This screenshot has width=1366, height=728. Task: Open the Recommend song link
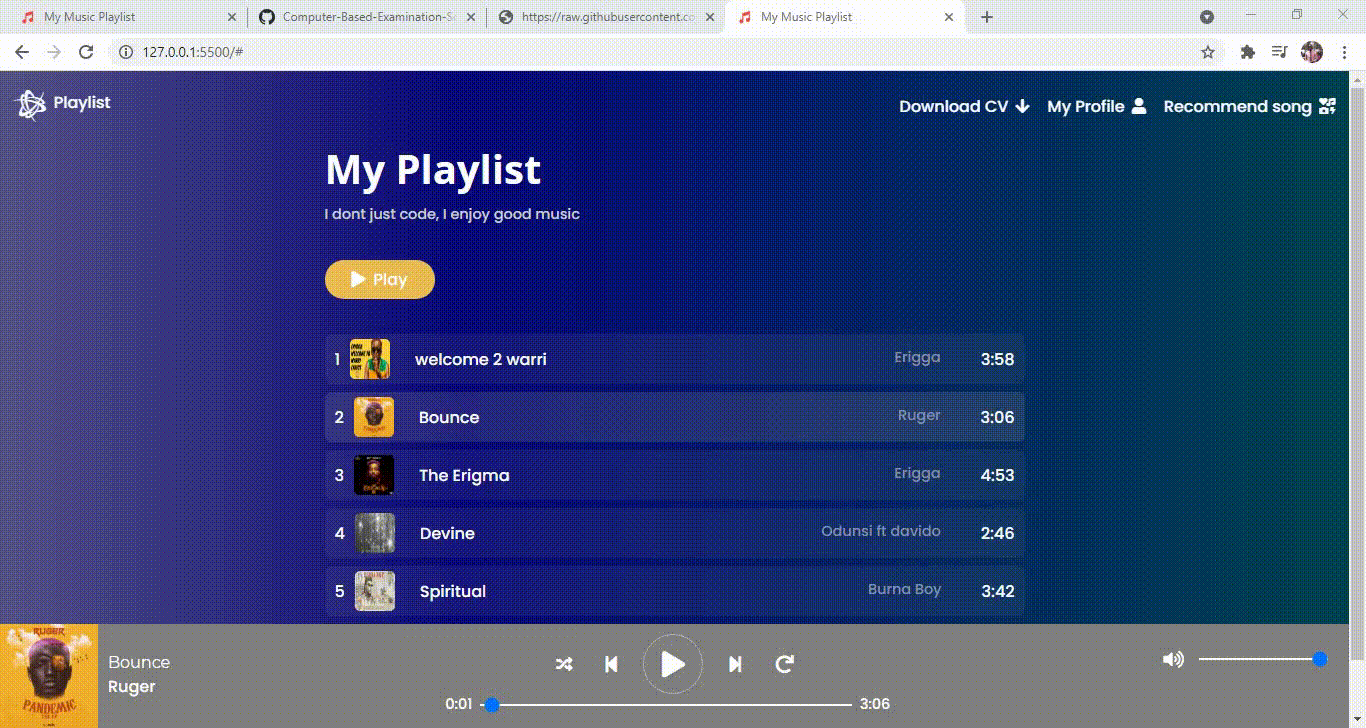tap(1250, 107)
